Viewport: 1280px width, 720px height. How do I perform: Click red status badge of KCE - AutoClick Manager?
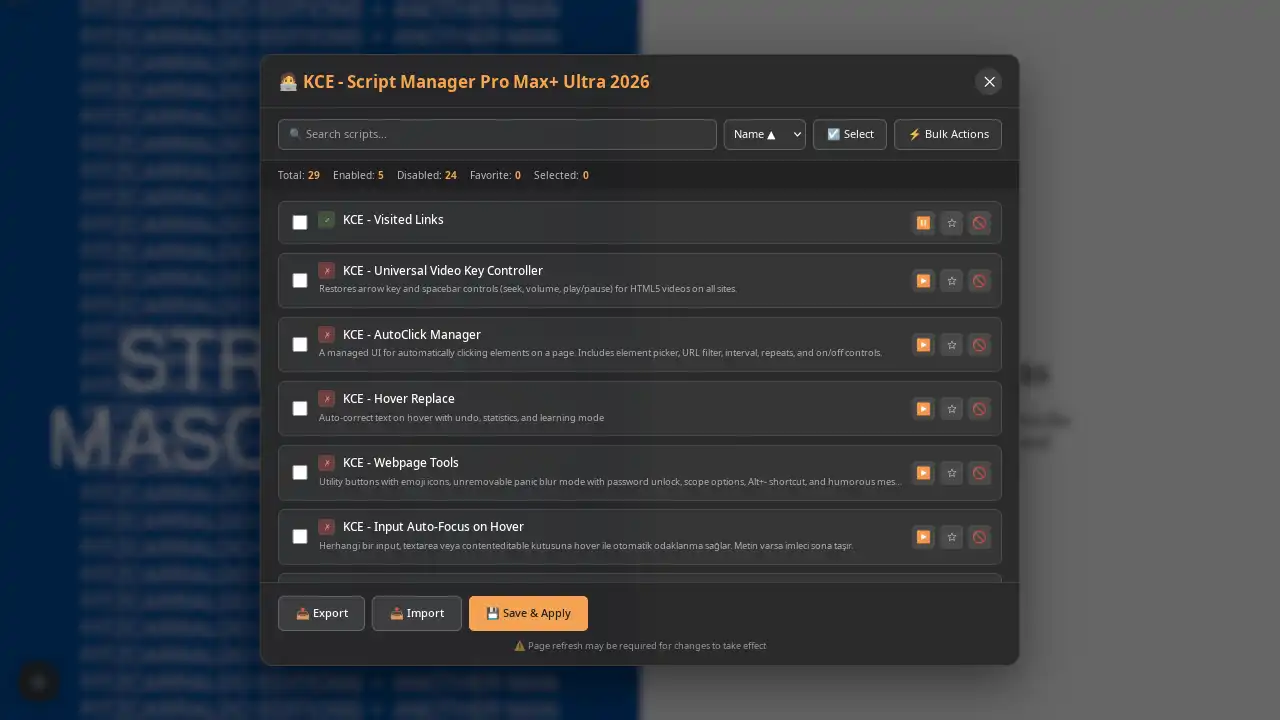click(x=326, y=335)
